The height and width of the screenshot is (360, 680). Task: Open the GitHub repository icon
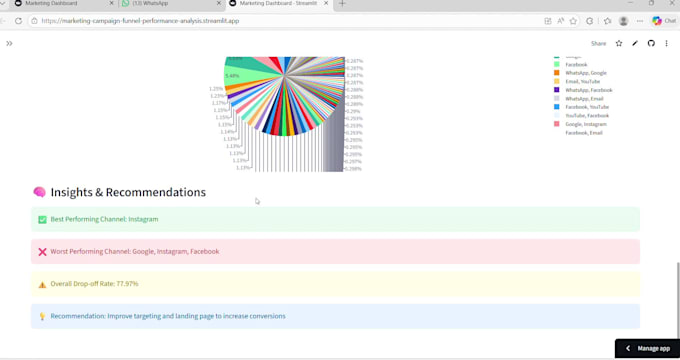tap(651, 43)
